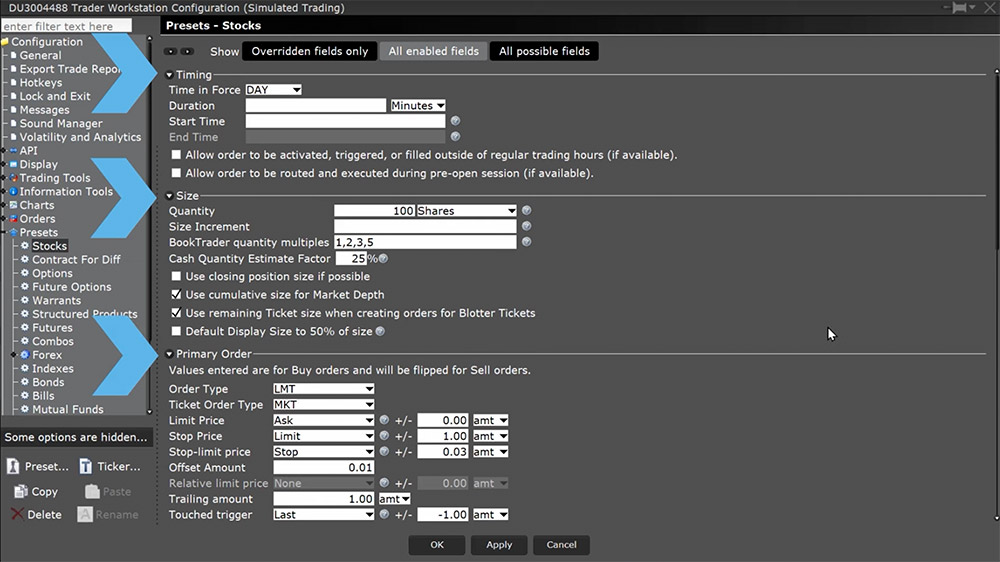The width and height of the screenshot is (1000, 562).
Task: Click the Copy preset icon
Action: [20, 491]
